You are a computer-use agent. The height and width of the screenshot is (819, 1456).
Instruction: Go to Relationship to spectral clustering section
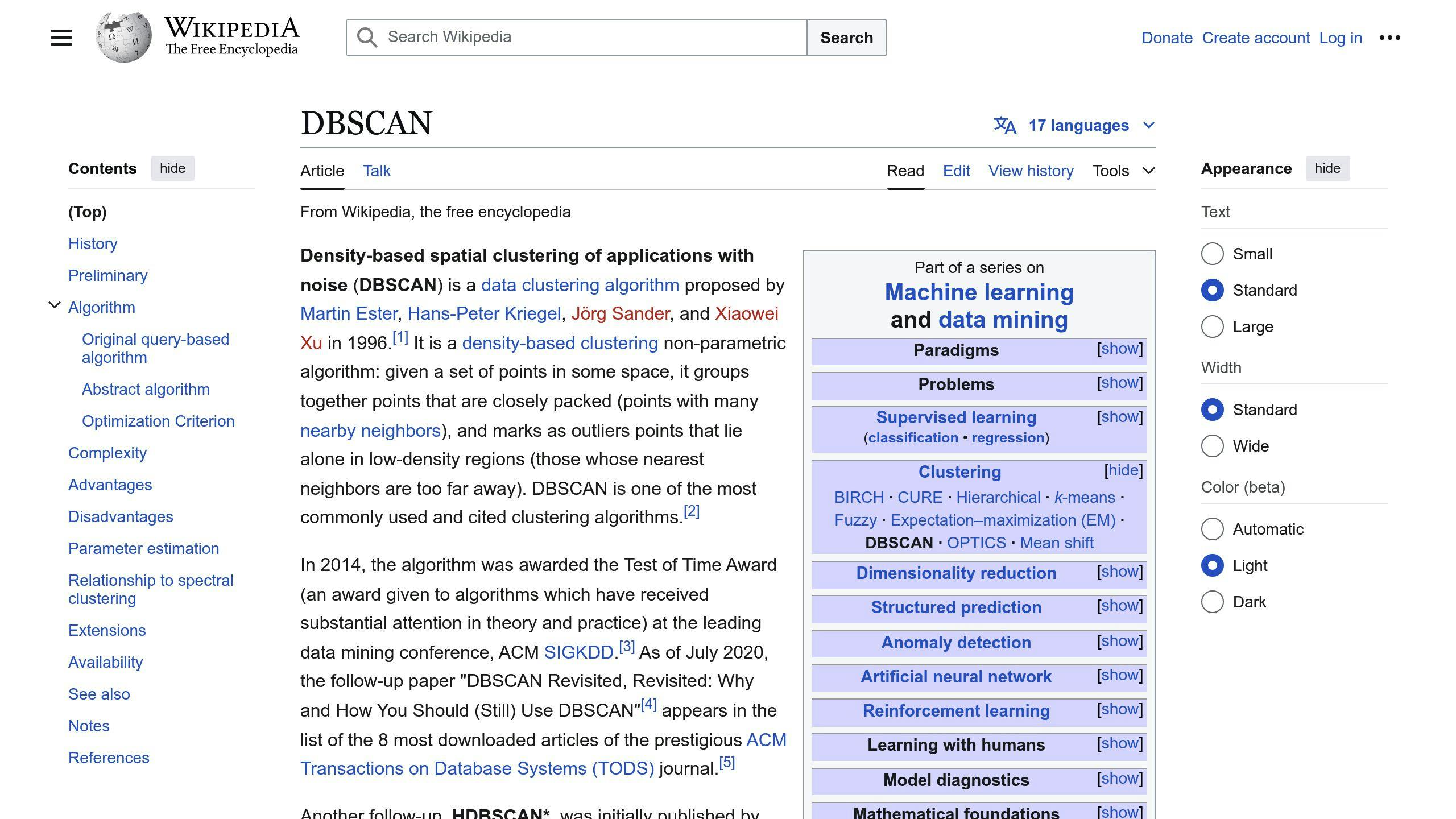(x=151, y=589)
